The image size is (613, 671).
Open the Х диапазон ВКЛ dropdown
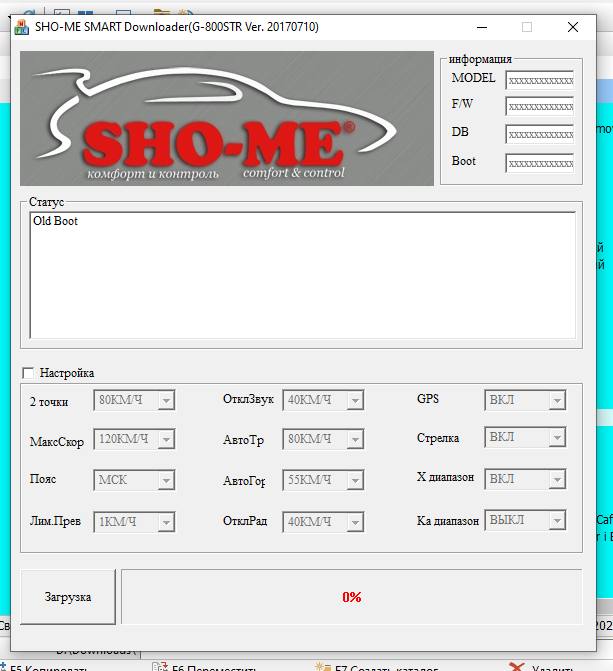coord(525,479)
